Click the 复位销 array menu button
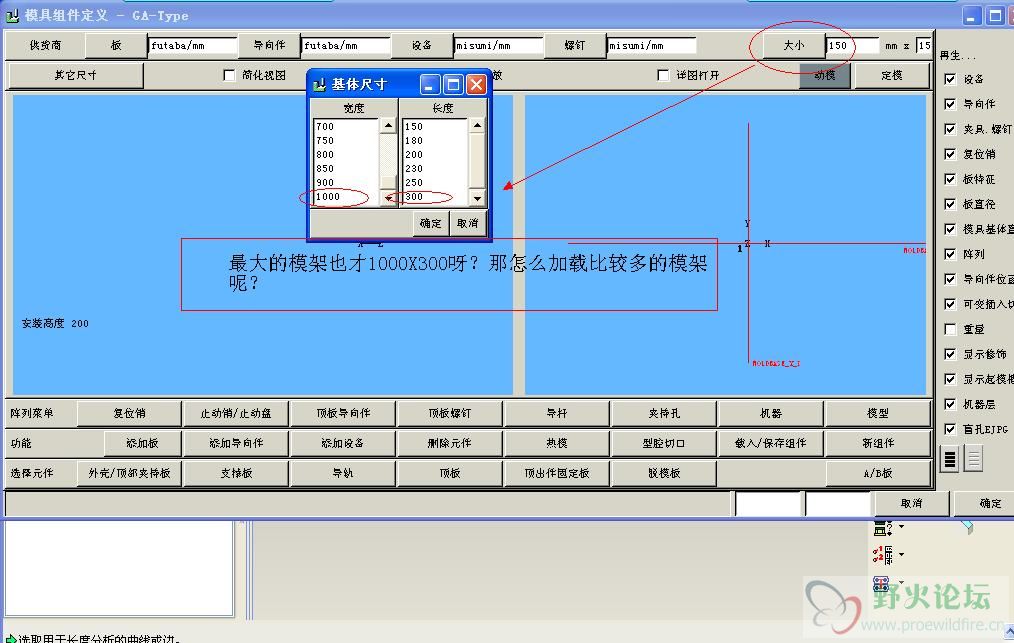Screen dimensions: 1014x643 tap(129, 413)
